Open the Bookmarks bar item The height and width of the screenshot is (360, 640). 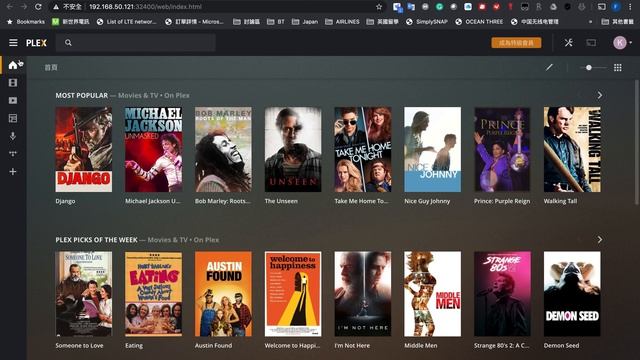click(26, 22)
